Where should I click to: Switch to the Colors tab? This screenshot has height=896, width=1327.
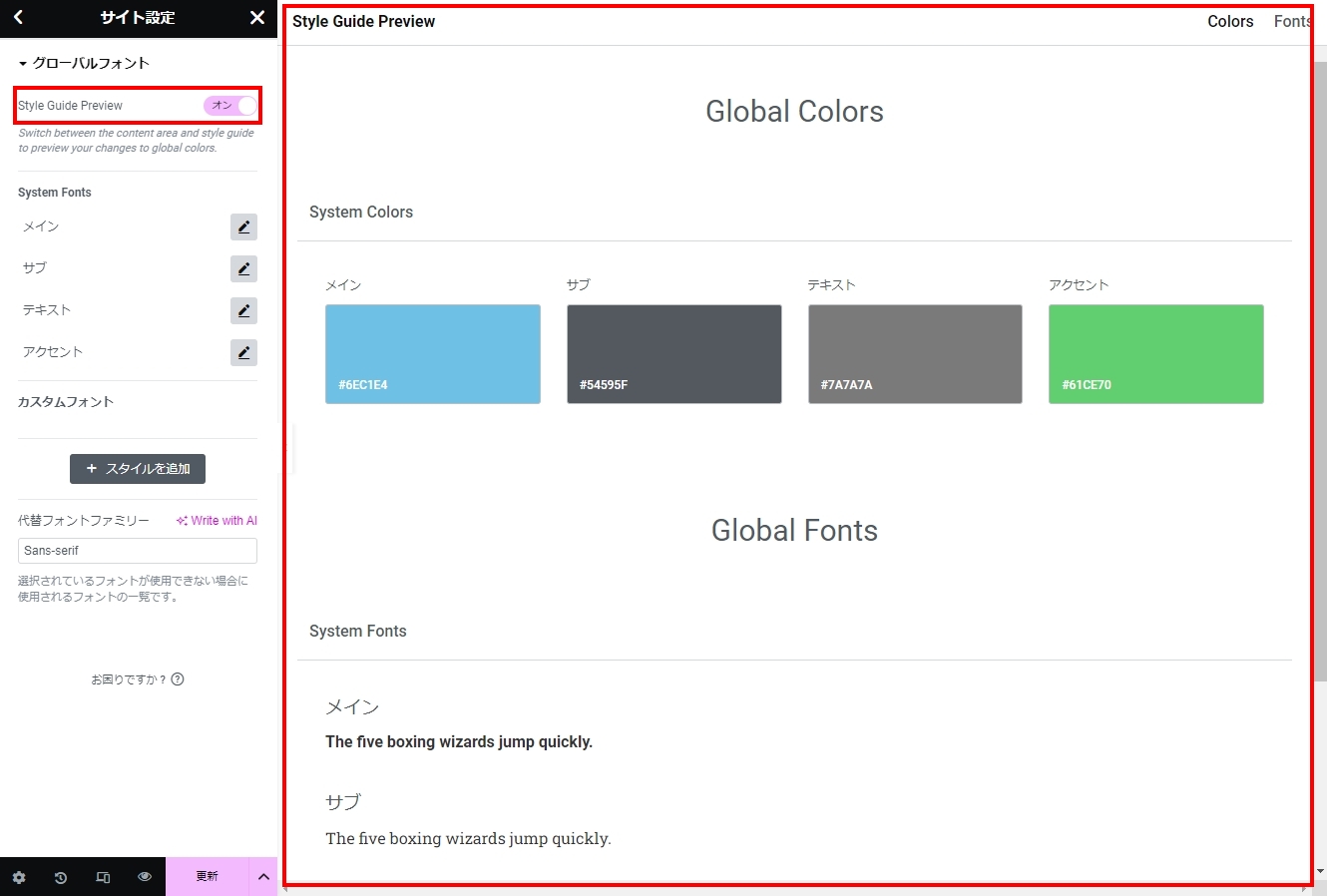coord(1229,22)
